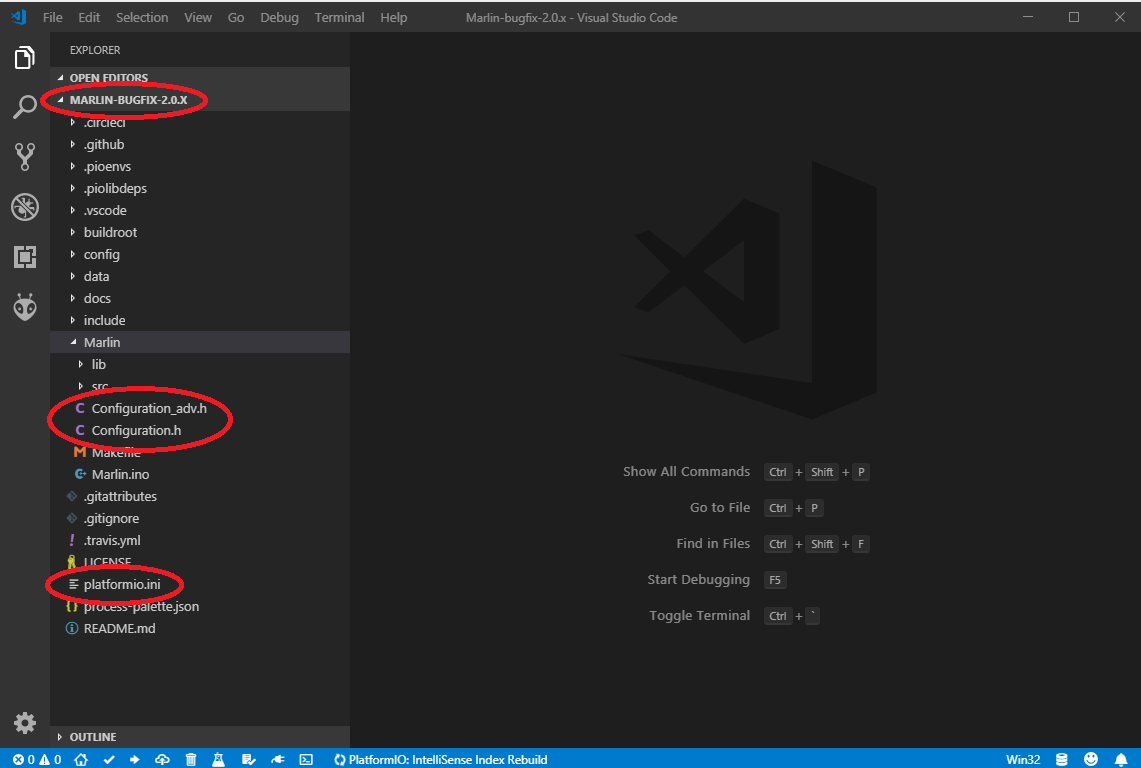Click the database icon in the status bar
The image size is (1141, 768).
pyautogui.click(x=1062, y=759)
